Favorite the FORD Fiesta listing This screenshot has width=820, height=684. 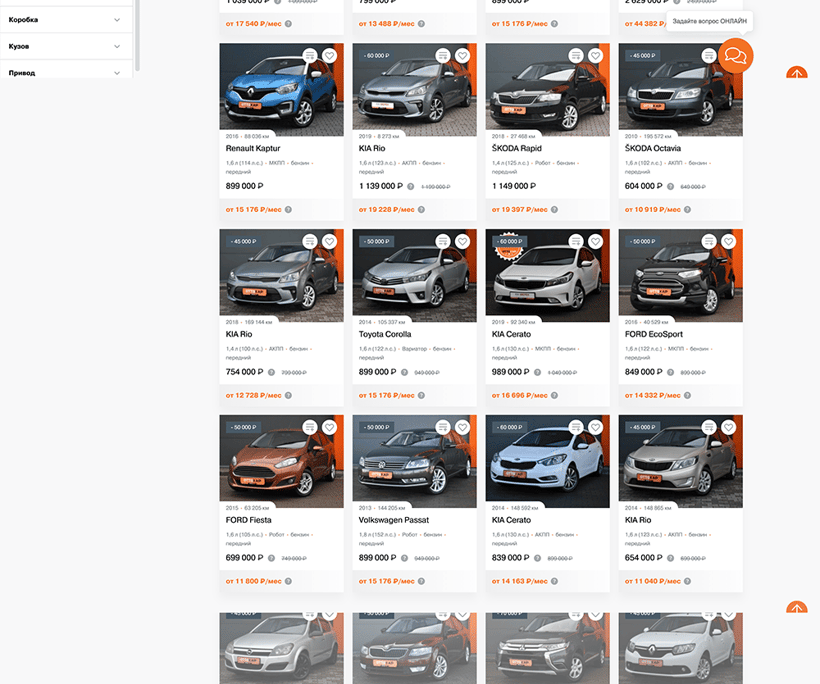(x=329, y=427)
